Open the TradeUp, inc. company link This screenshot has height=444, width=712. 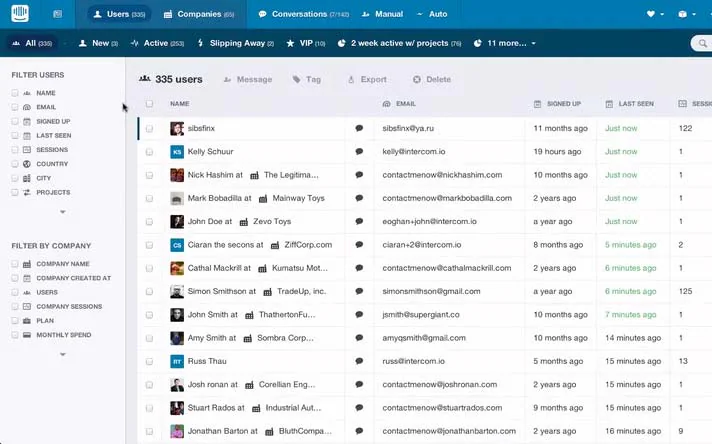point(302,291)
